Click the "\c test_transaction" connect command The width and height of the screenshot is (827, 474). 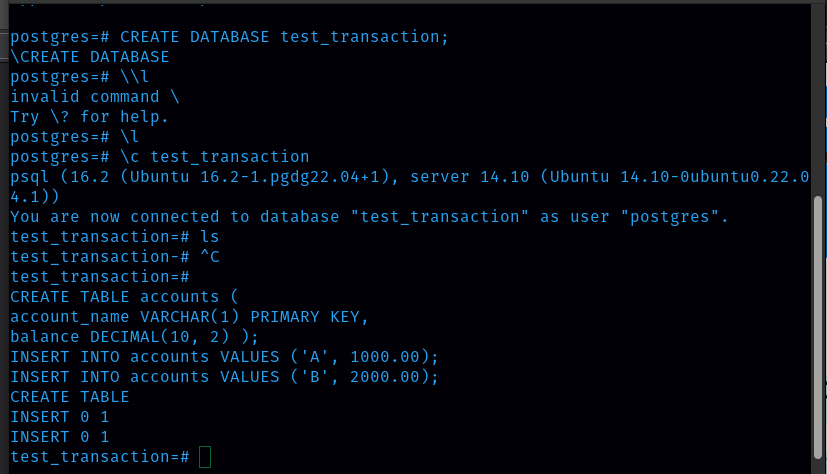215,157
